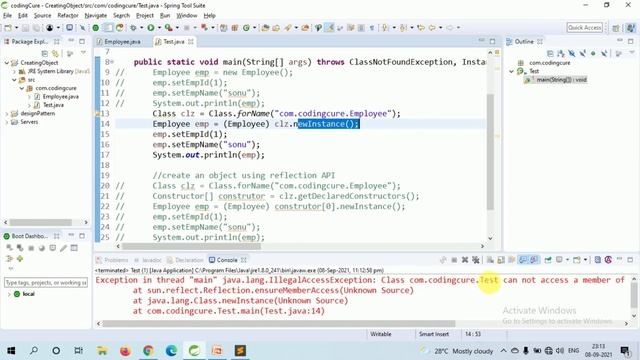Viewport: 640px width, 360px height.
Task: Collapse Test class in Outline
Action: click(x=511, y=71)
